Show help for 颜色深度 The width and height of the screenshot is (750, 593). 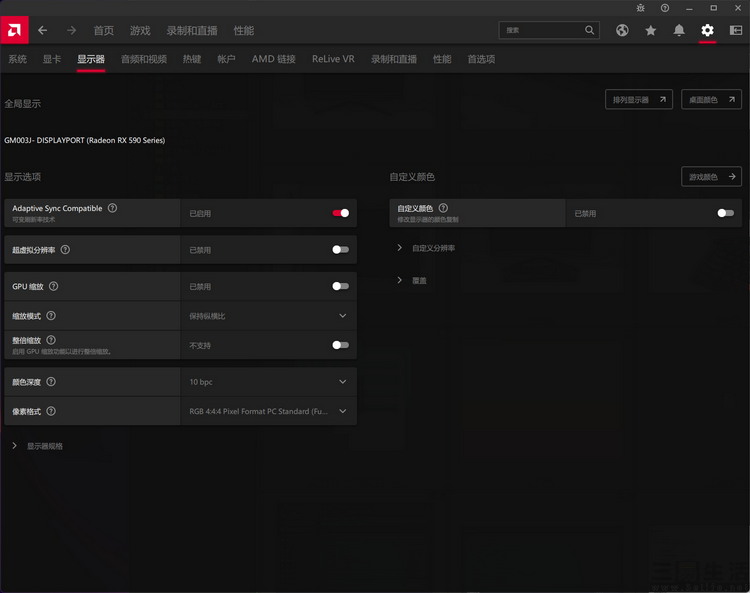click(x=51, y=382)
